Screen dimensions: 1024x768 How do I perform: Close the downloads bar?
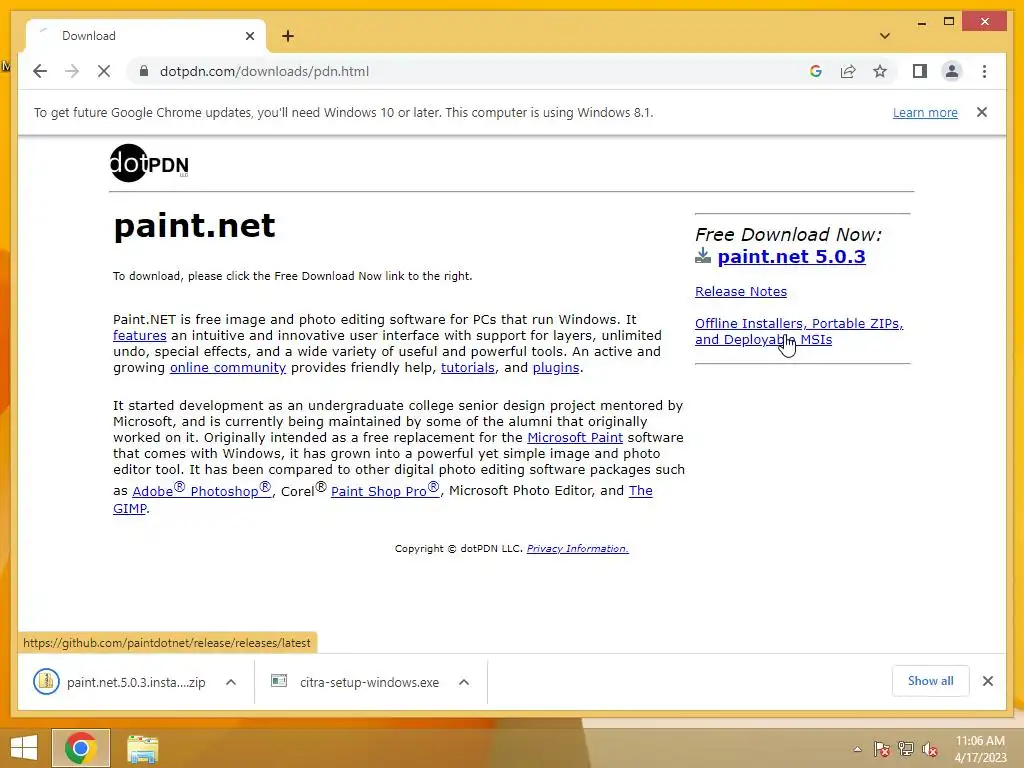tap(987, 681)
